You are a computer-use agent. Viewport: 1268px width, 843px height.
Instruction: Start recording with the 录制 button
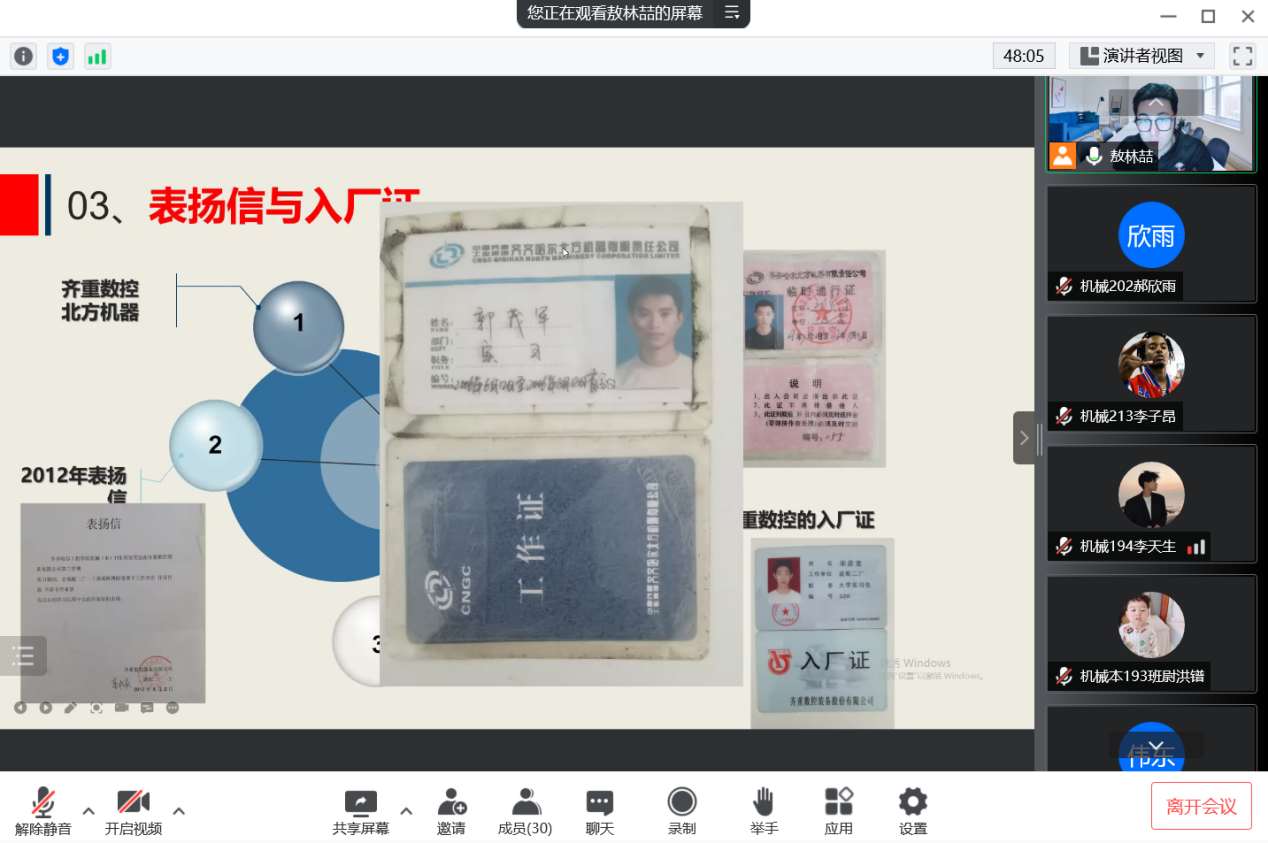[682, 811]
